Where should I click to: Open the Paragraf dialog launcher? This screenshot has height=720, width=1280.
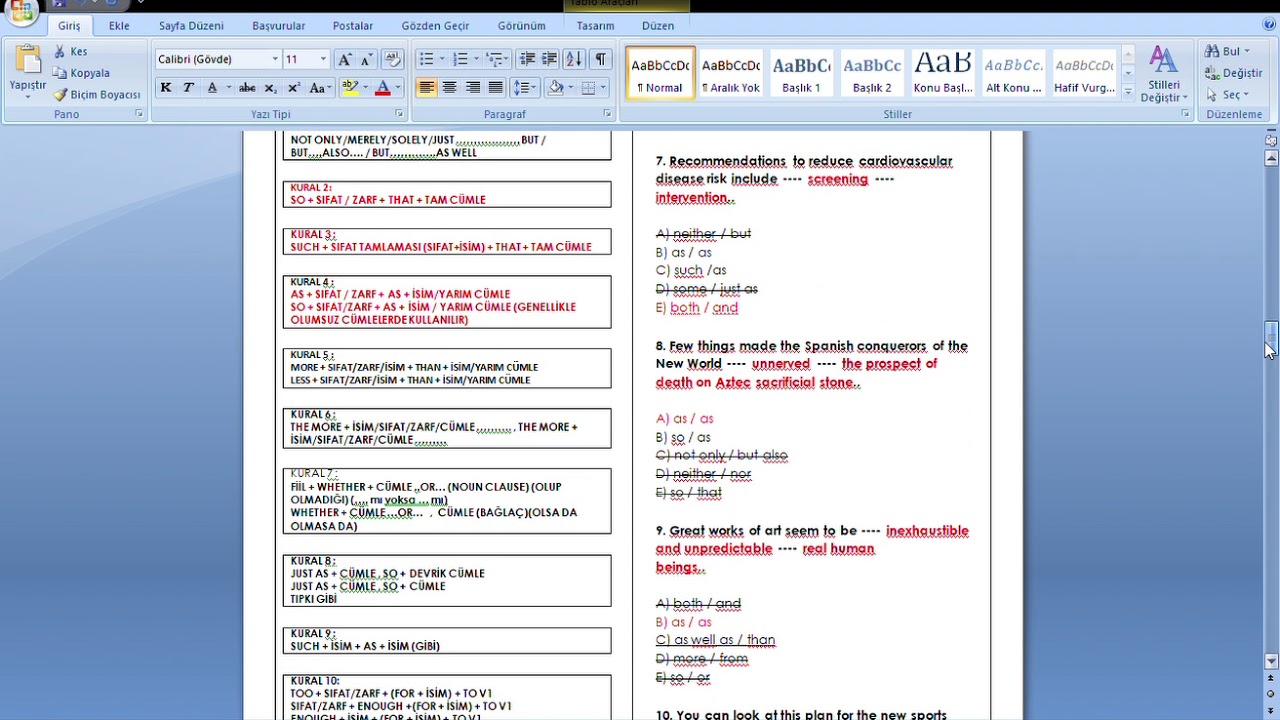607,114
